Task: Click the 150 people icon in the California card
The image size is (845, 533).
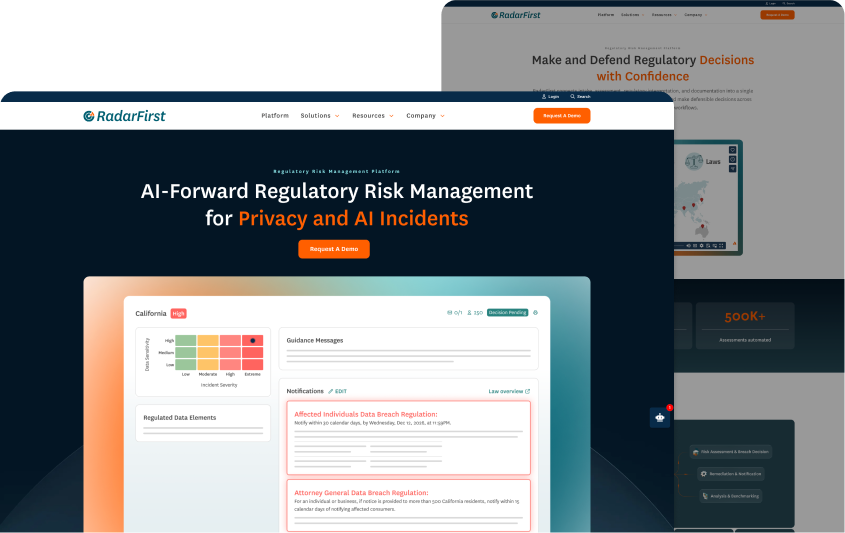Action: pos(469,313)
